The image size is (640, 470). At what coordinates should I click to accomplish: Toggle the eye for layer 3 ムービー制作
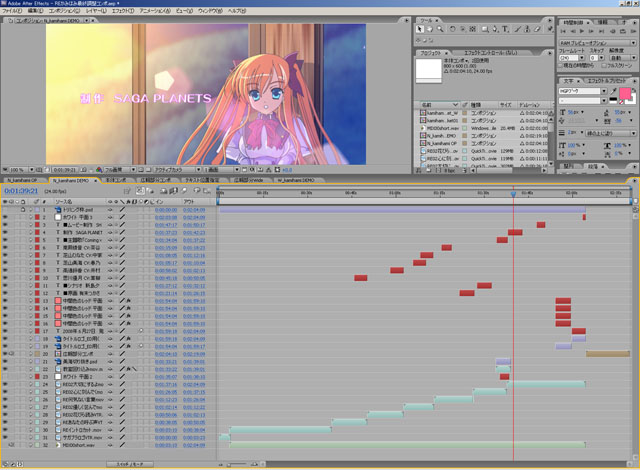pos(5,225)
